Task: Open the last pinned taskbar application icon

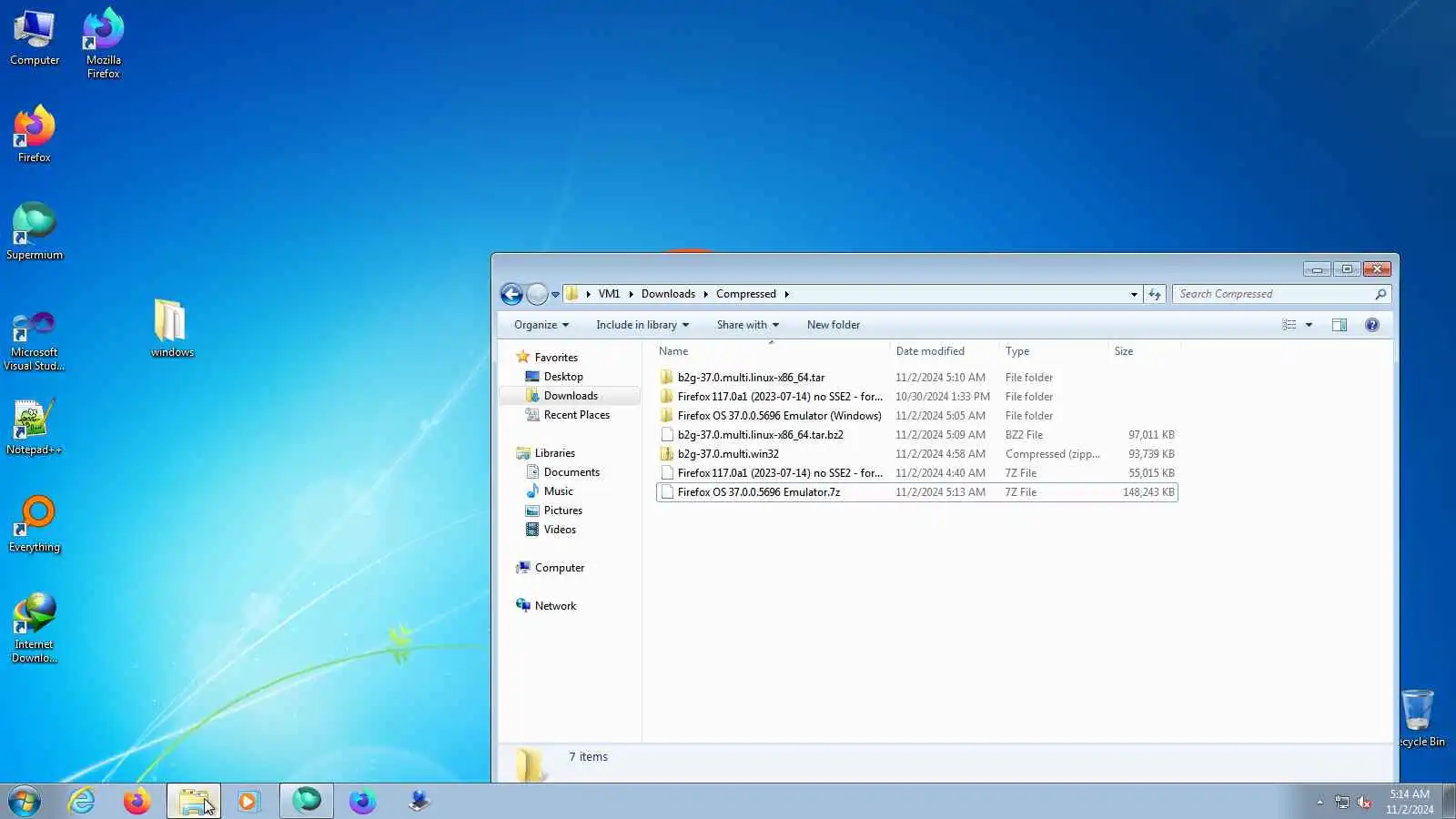Action: coord(419,802)
